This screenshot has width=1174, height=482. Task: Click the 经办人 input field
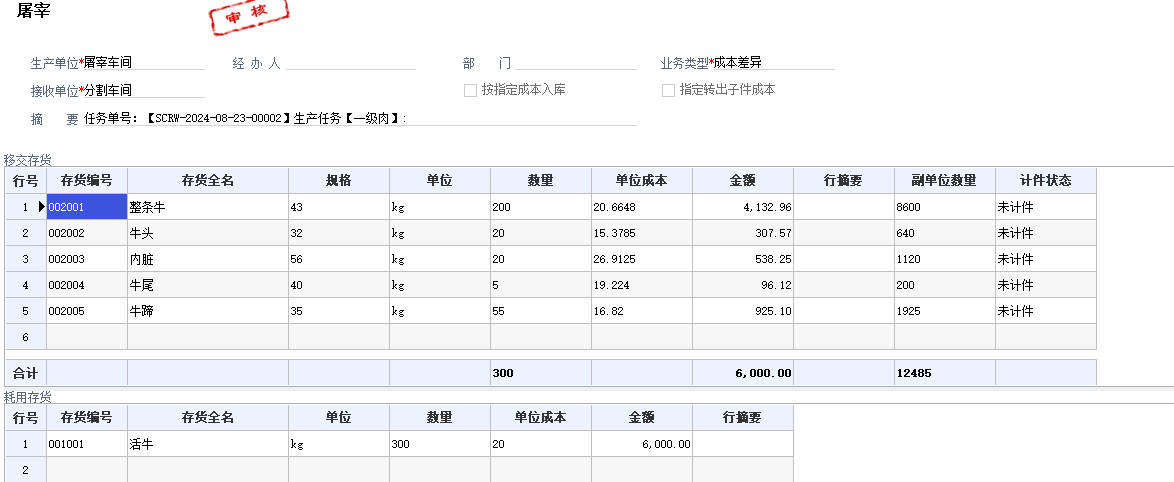pyautogui.click(x=350, y=63)
